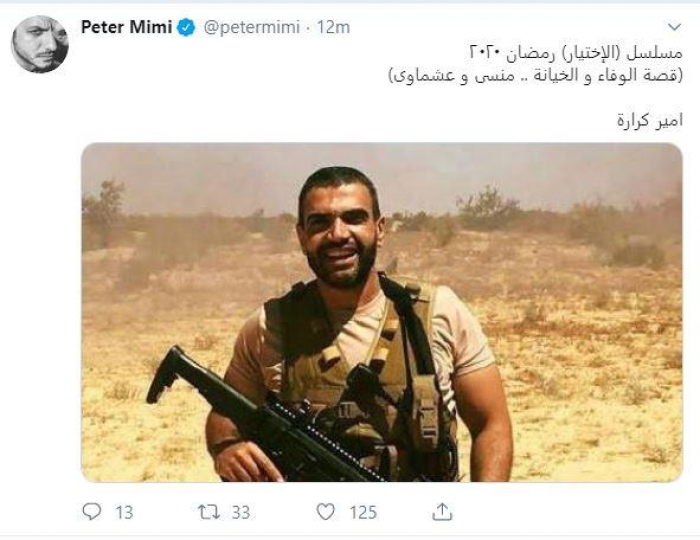This screenshot has width=700, height=540.
Task: Click the reply speech bubble icon
Action: tap(92, 512)
